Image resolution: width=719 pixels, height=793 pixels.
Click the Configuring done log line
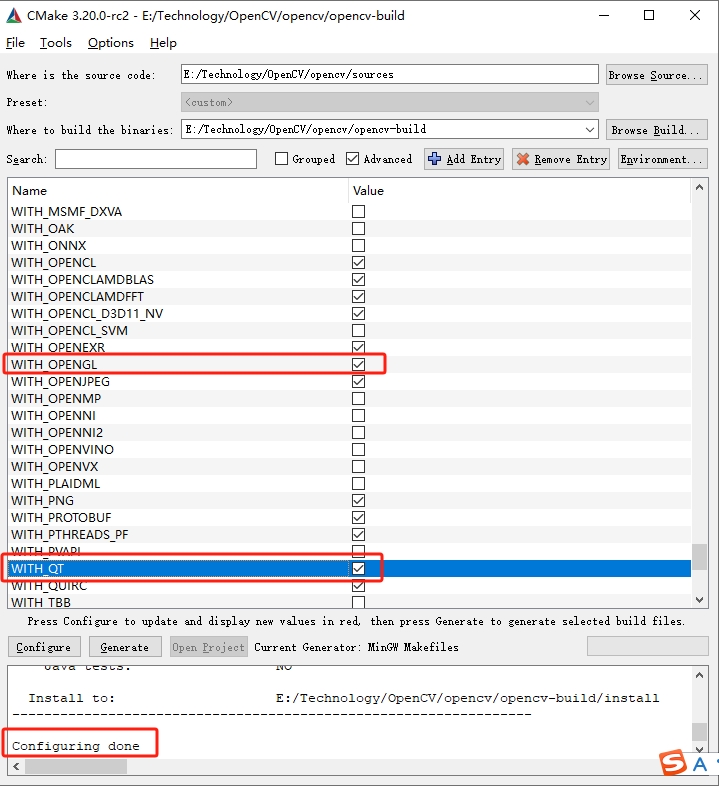(x=76, y=746)
